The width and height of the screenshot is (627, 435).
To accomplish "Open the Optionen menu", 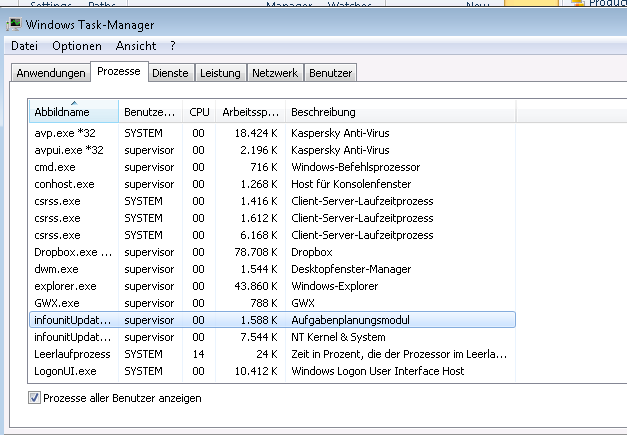I will [77, 46].
